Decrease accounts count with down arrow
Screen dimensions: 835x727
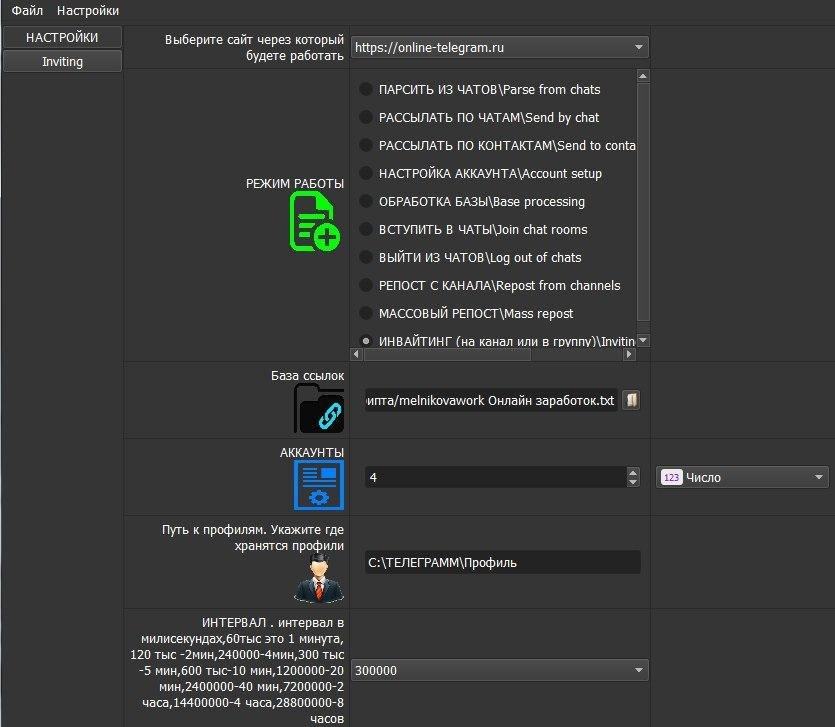pyautogui.click(x=633, y=482)
